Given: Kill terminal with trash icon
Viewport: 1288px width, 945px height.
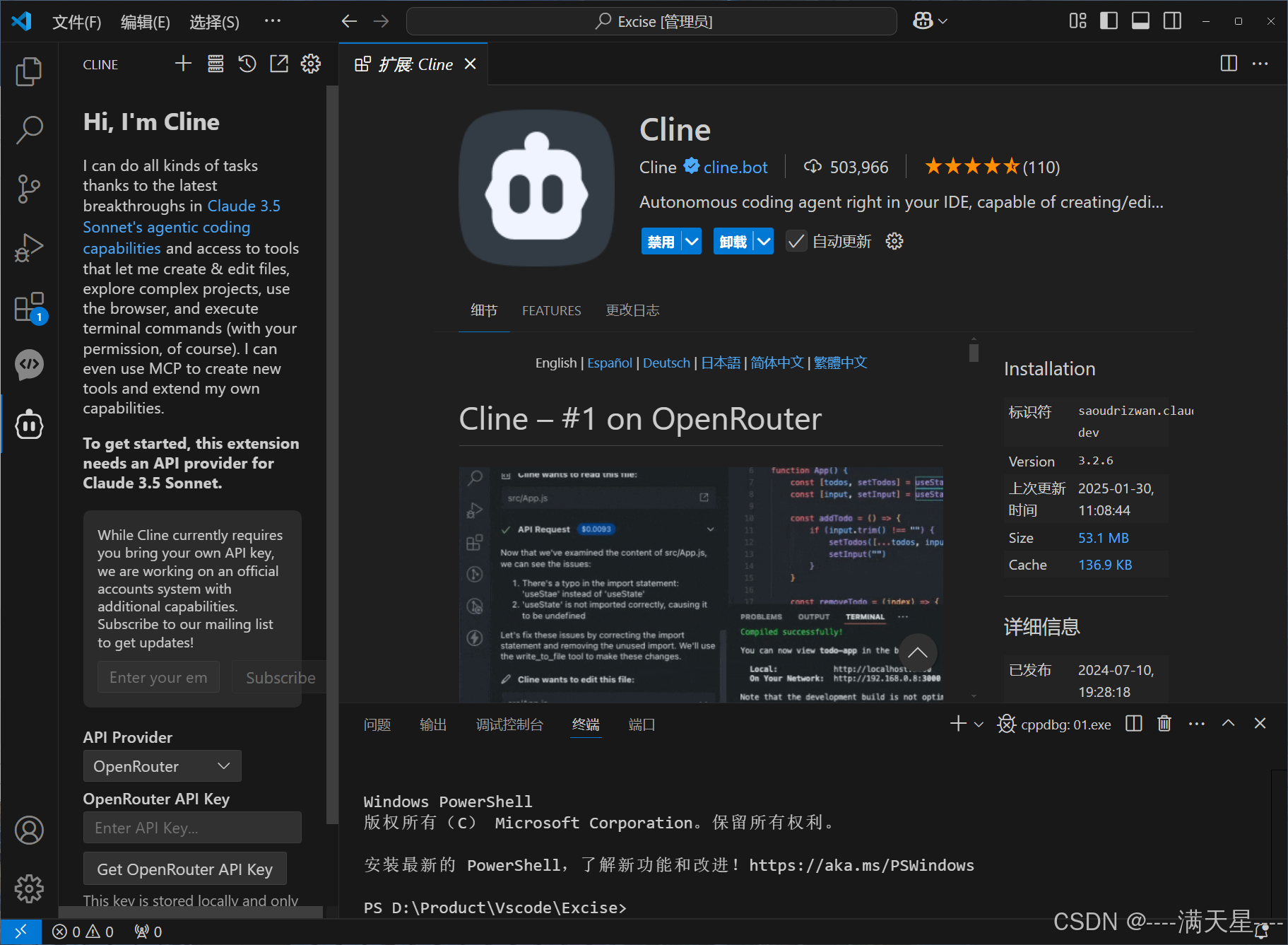Looking at the screenshot, I should (1164, 724).
